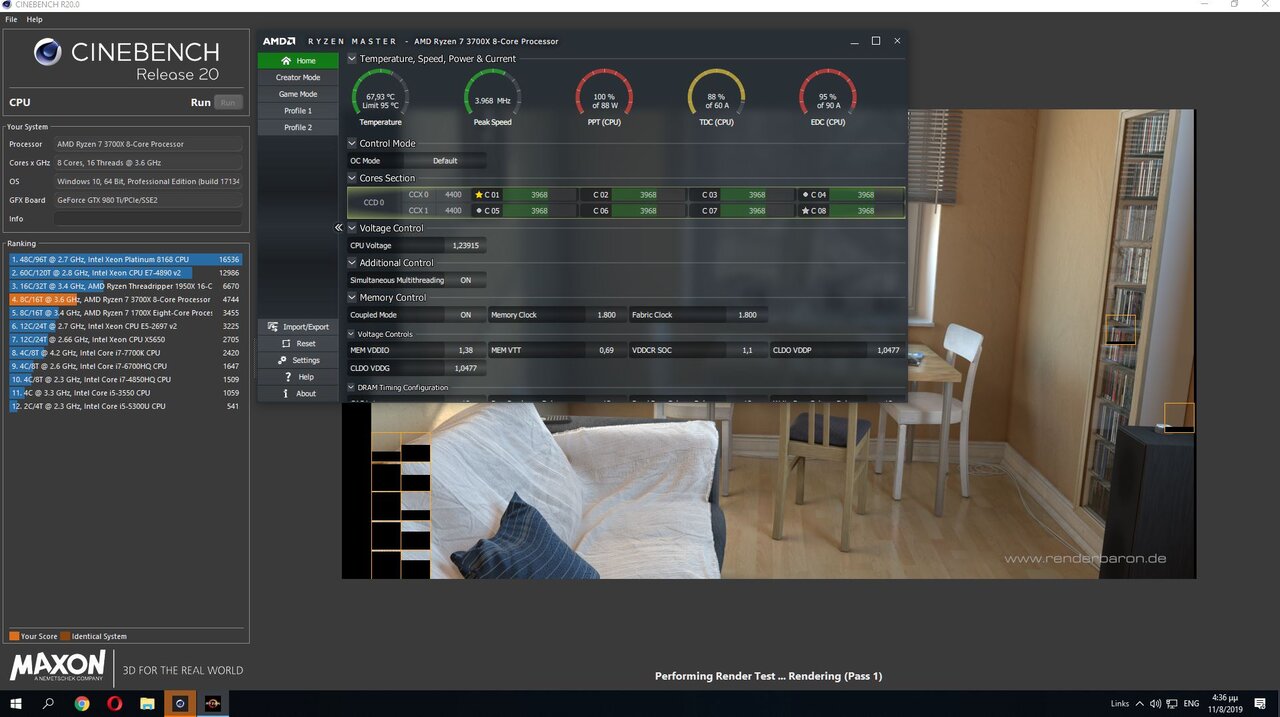Toggle Coupled Mode ON switch
Viewport: 1280px width, 717px height.
pos(466,315)
